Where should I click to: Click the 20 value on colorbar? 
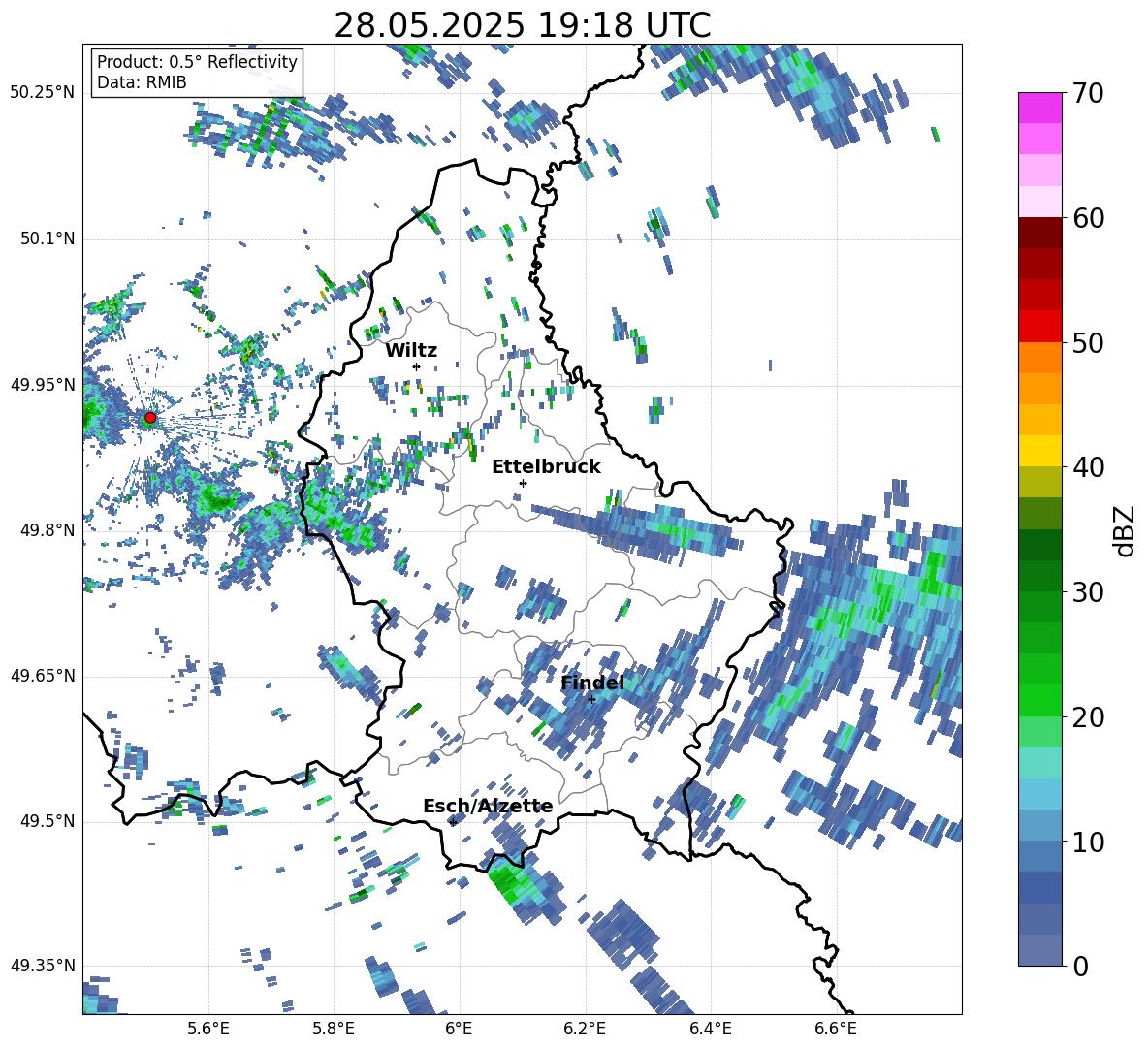tap(1088, 716)
